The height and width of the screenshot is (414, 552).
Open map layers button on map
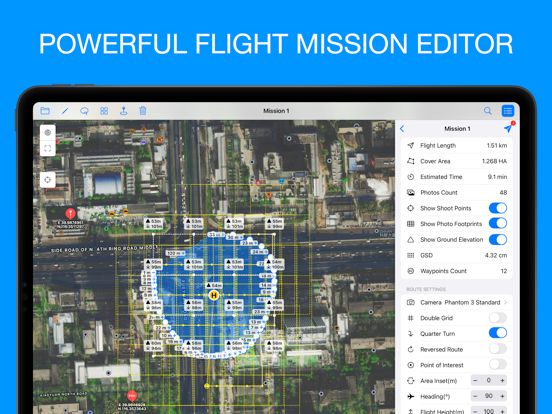[48, 133]
